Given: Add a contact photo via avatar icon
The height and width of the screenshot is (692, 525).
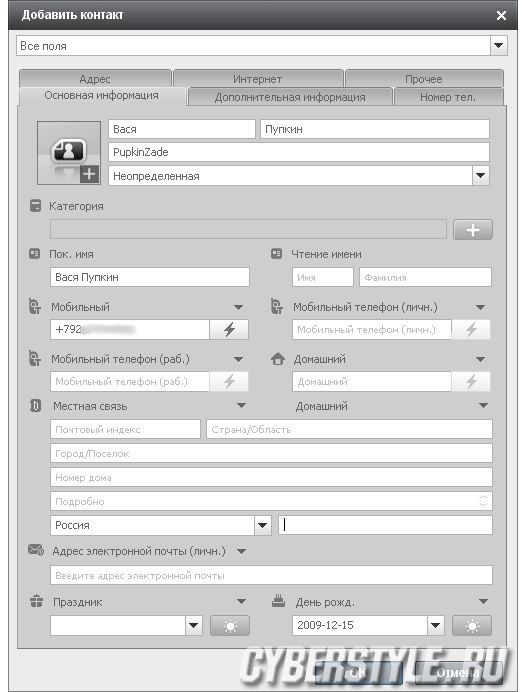Looking at the screenshot, I should [69, 153].
